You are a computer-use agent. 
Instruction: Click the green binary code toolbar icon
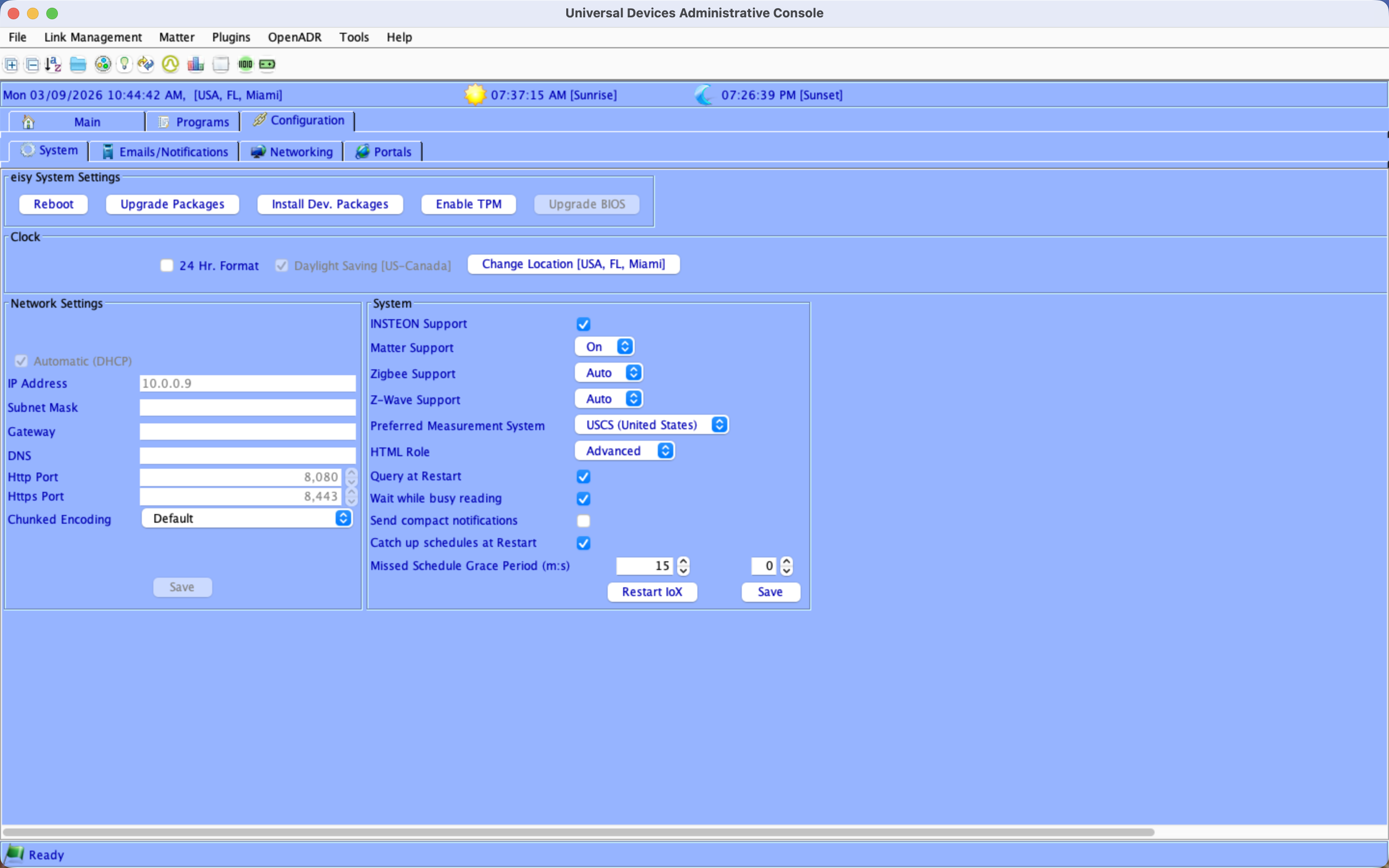(x=245, y=64)
